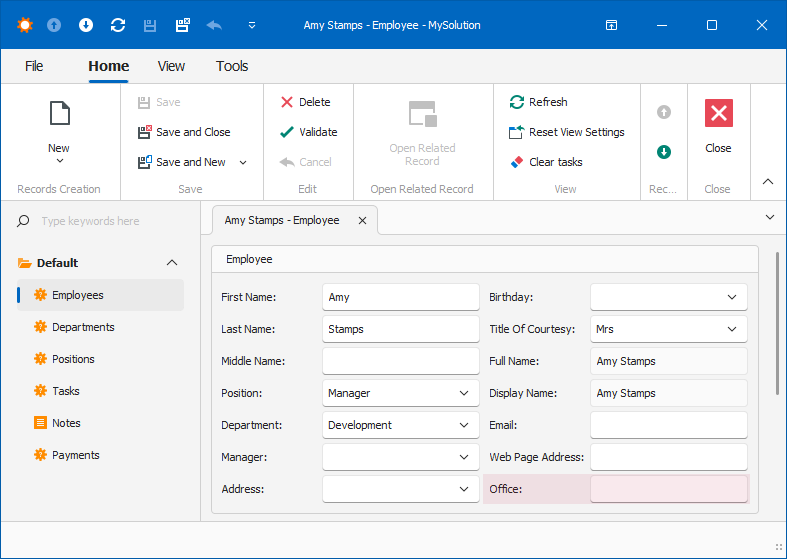
Task: Open the Birthday date dropdown
Action: [669, 297]
